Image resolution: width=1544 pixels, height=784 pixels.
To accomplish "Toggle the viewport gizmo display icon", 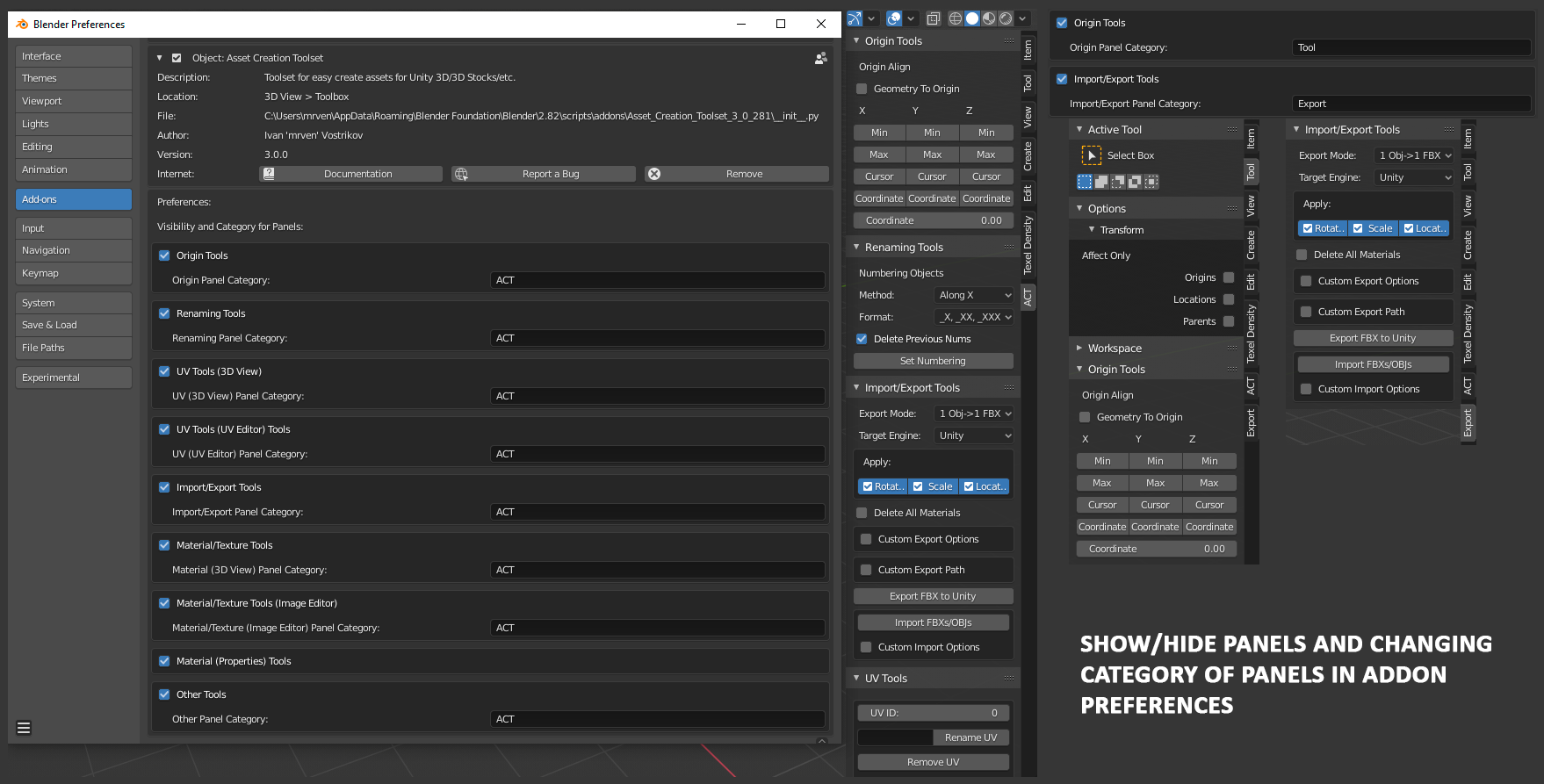I will [x=855, y=18].
